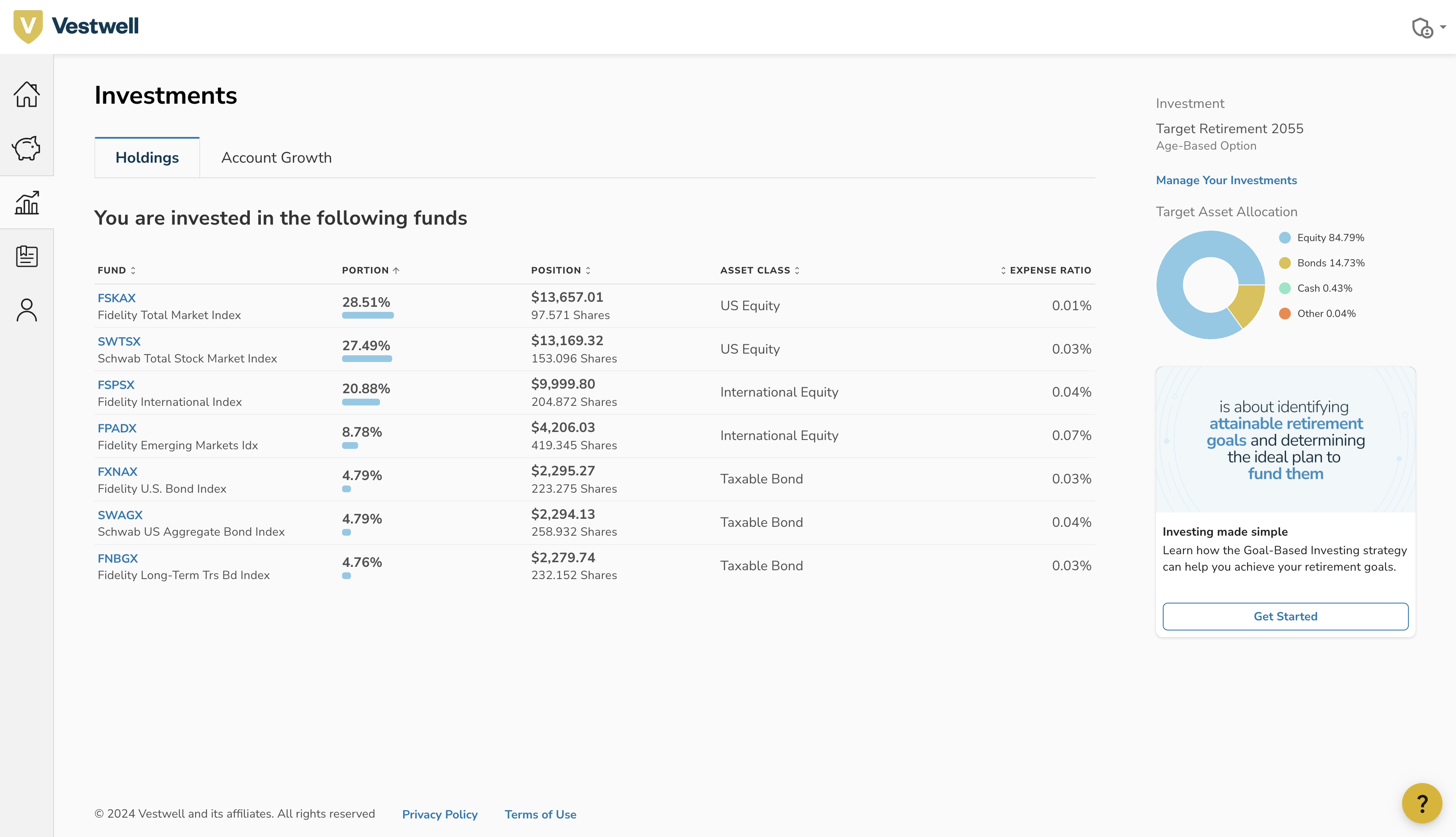Switch to the Account Growth tab
This screenshot has width=1456, height=837.
tap(276, 158)
